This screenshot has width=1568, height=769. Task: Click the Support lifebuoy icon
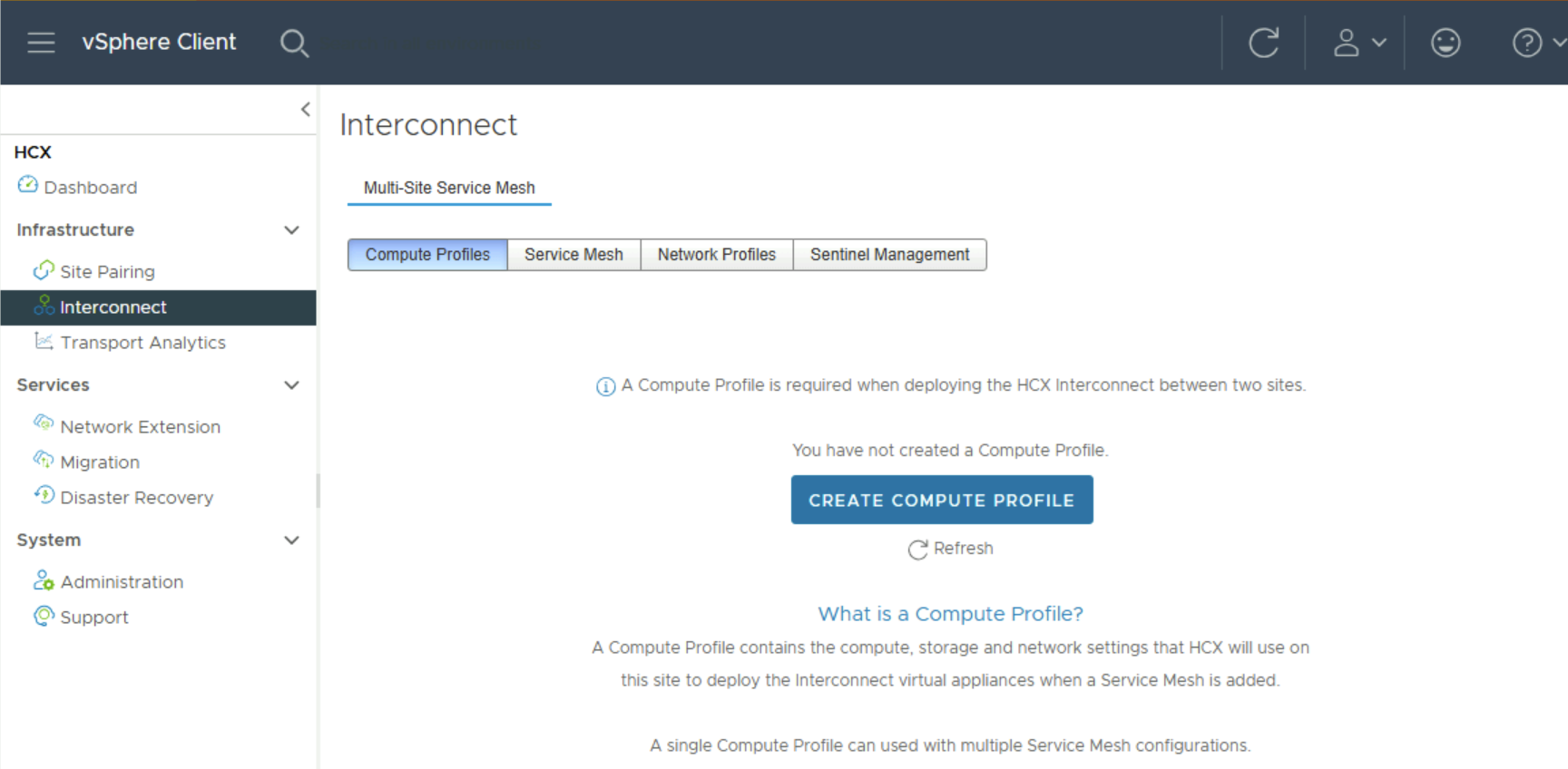click(44, 616)
